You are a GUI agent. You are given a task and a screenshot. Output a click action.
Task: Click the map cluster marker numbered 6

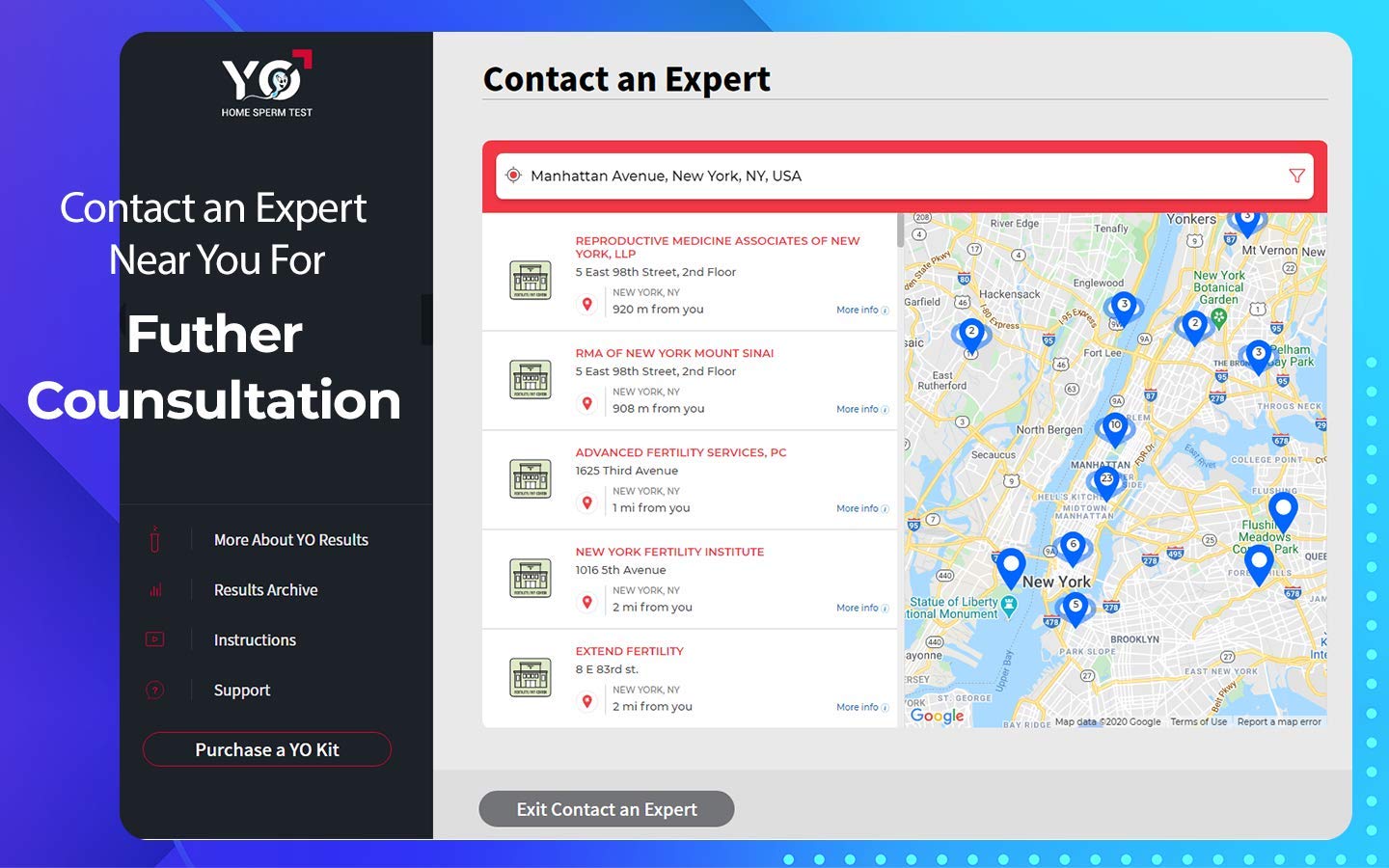(x=1073, y=546)
